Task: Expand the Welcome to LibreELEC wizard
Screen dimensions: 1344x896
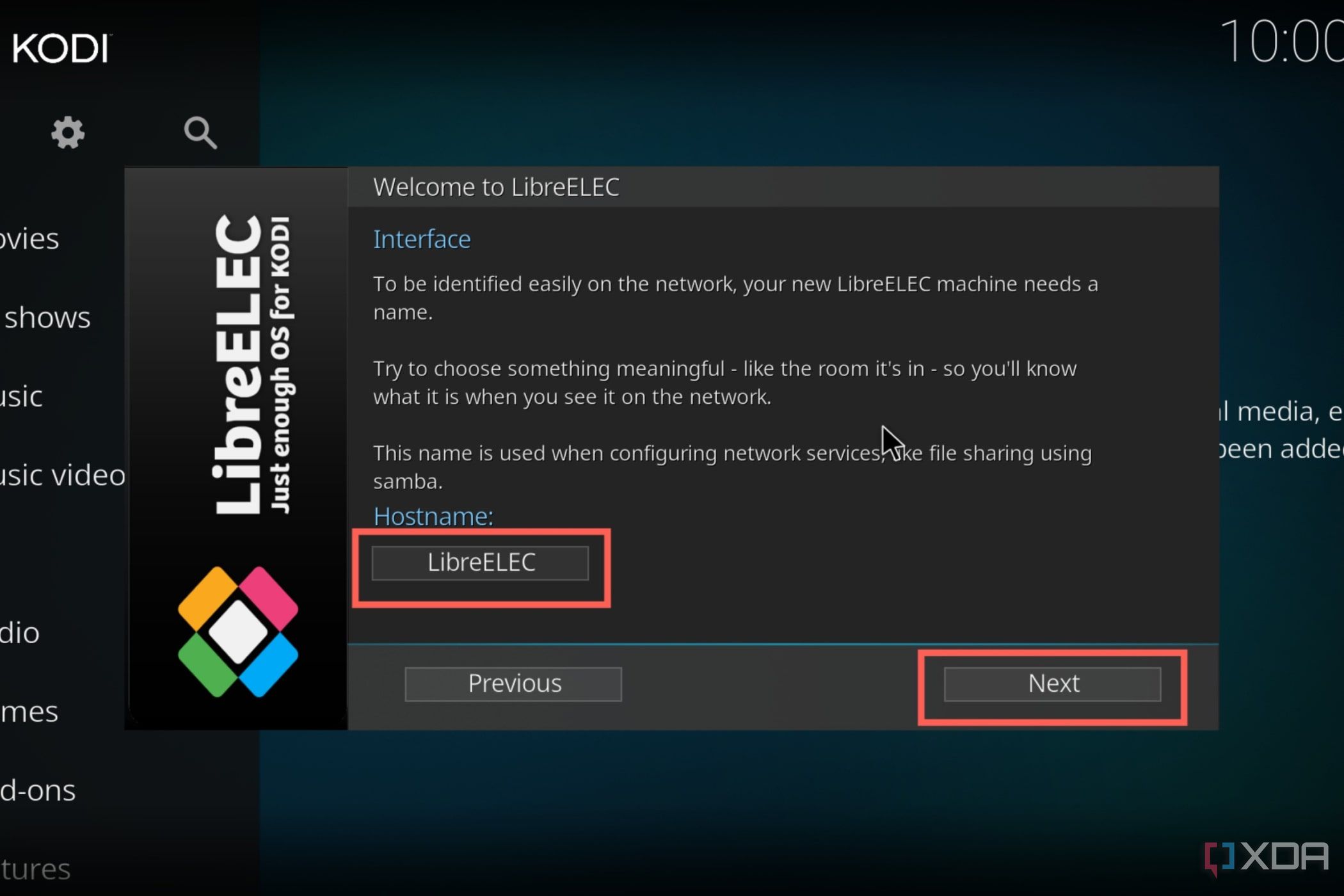Action: tap(497, 186)
